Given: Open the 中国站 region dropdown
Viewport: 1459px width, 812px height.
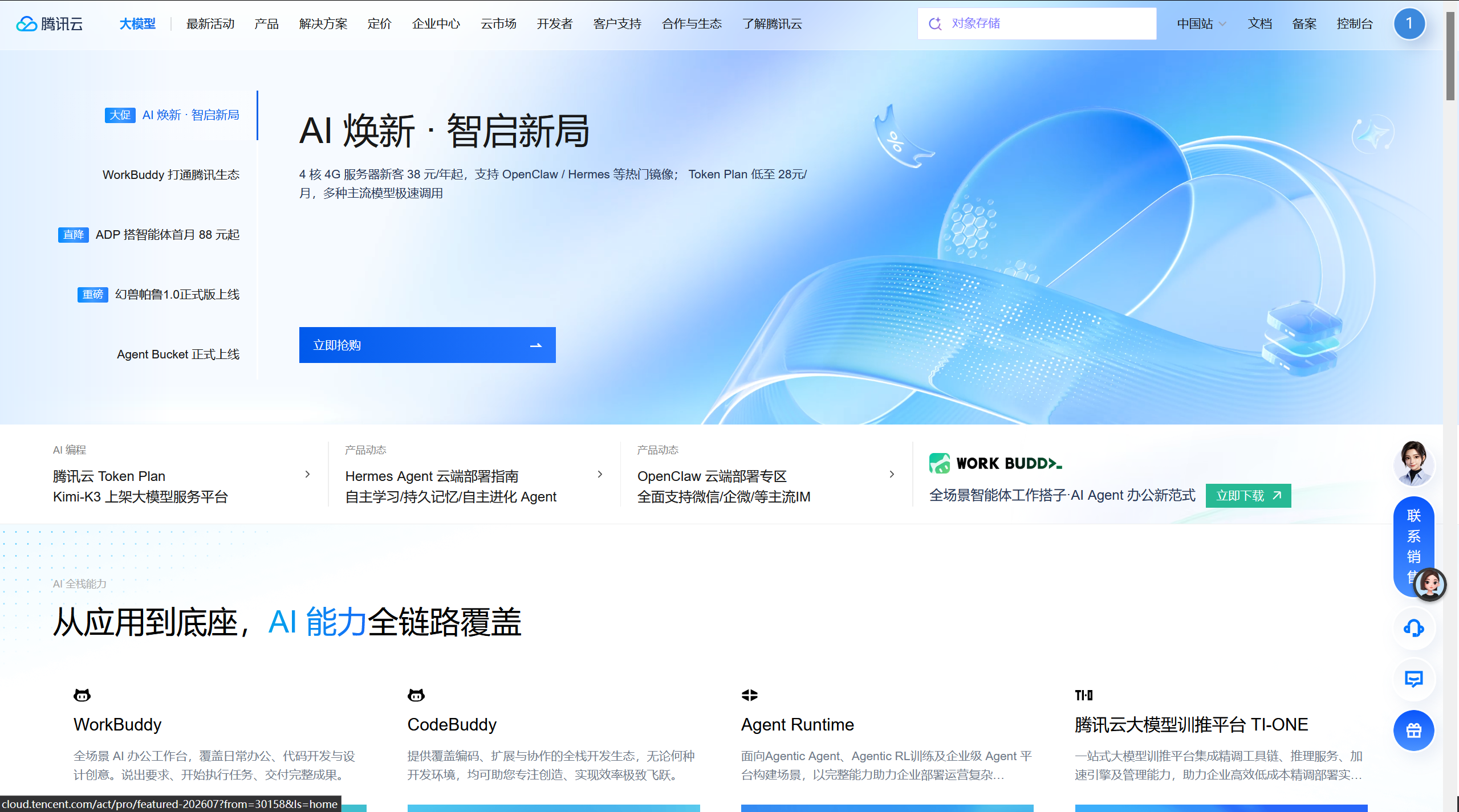Looking at the screenshot, I should pos(1201,24).
